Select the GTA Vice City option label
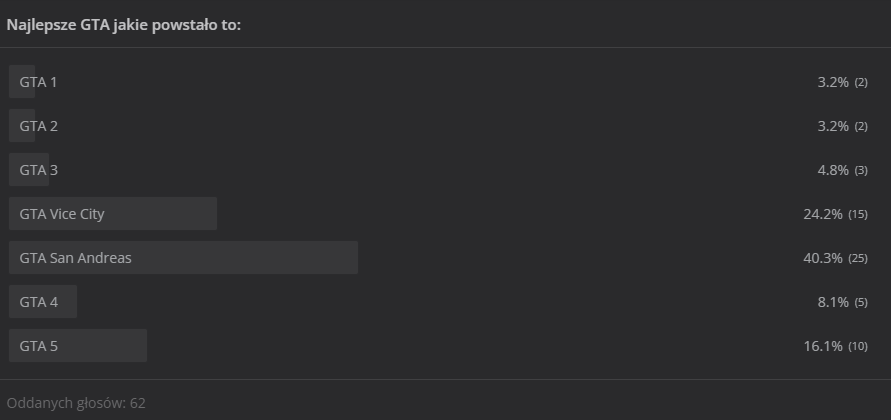 (62, 214)
